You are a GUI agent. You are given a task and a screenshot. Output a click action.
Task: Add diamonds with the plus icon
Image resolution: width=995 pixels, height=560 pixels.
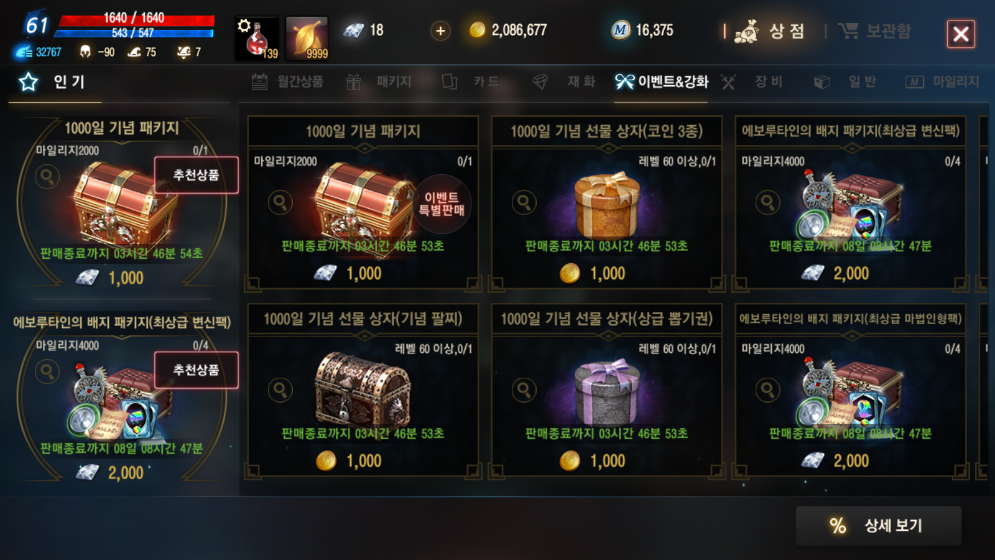pyautogui.click(x=440, y=30)
